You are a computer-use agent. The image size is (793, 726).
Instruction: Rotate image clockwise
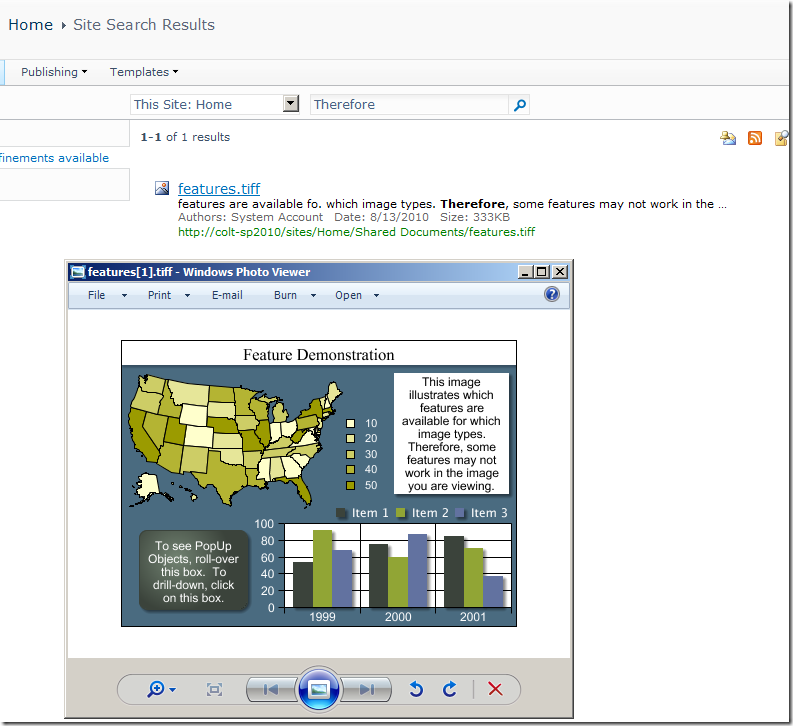tap(450, 689)
